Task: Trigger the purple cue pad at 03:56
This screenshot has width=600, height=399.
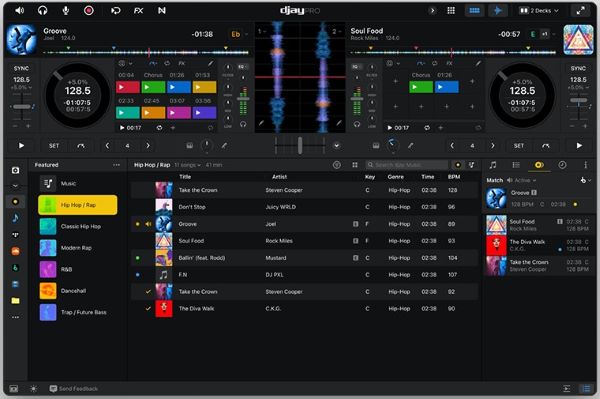Action: point(204,113)
